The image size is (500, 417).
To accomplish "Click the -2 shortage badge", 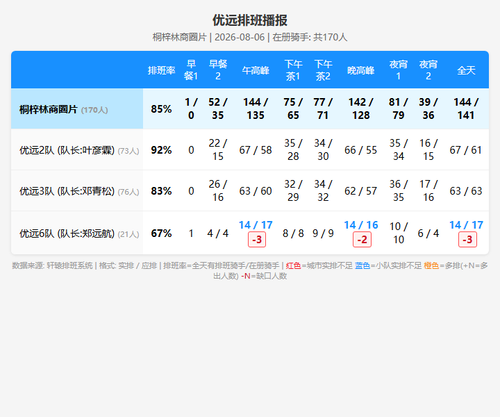I will point(362,240).
